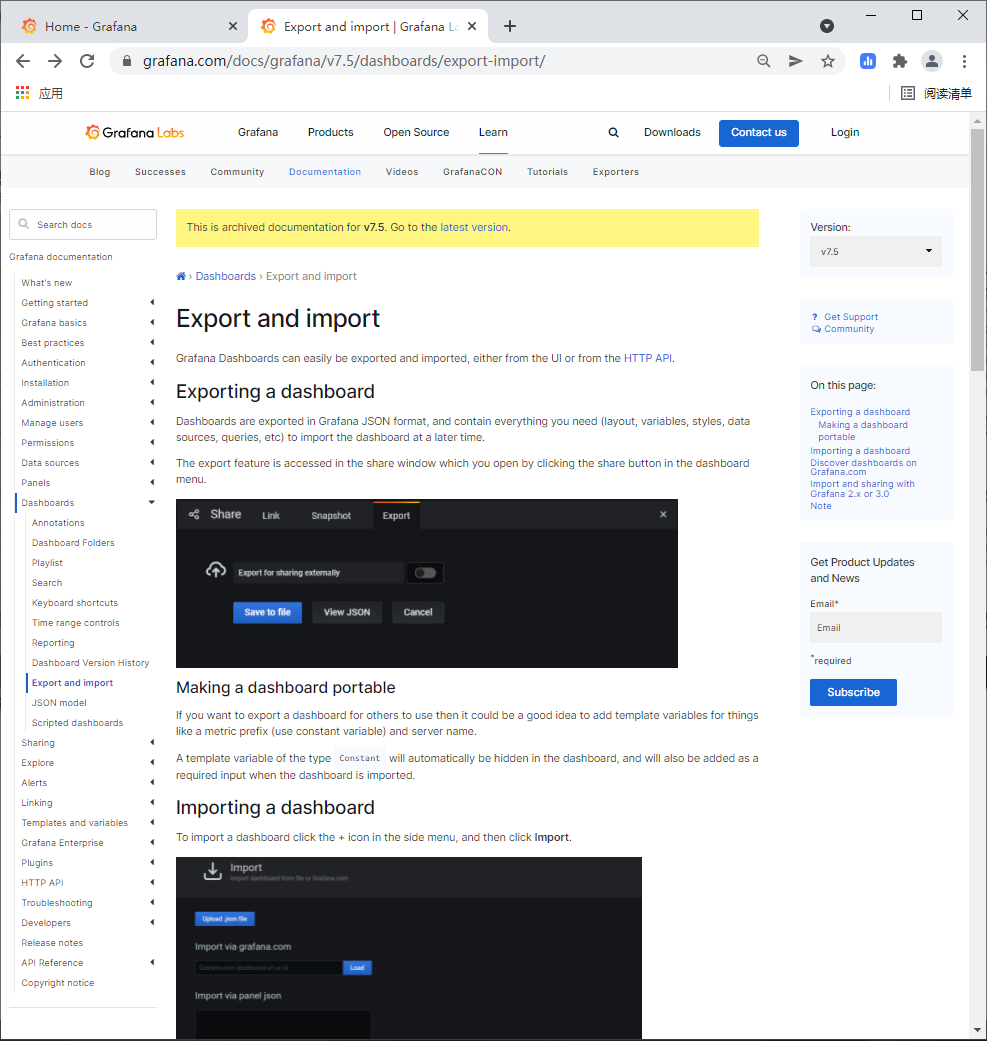The height and width of the screenshot is (1041, 987).
Task: Expand the Authentication sidebar section
Action: click(x=152, y=362)
